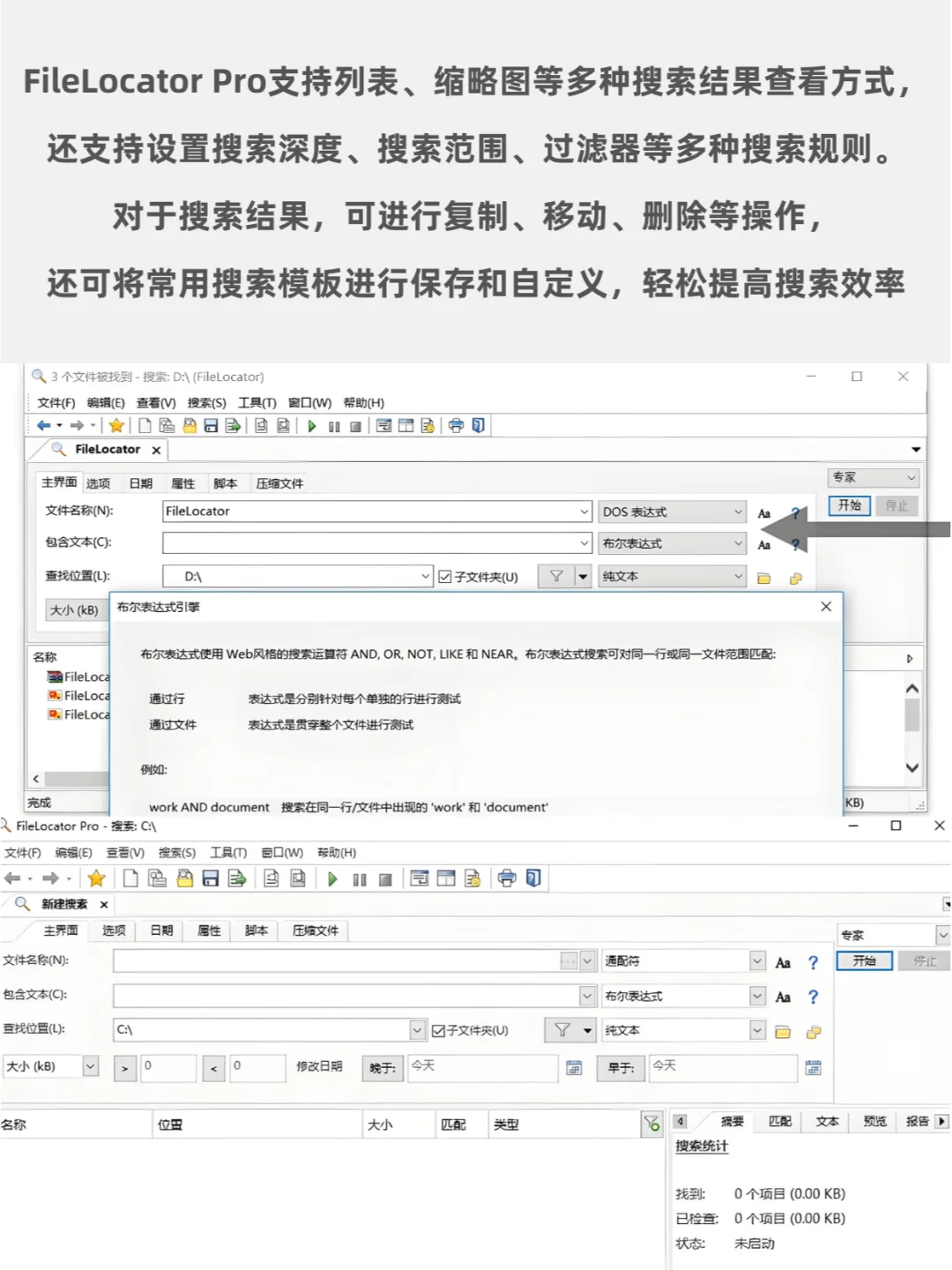Close the 布尔表达式引擎 dialog

coord(826,607)
